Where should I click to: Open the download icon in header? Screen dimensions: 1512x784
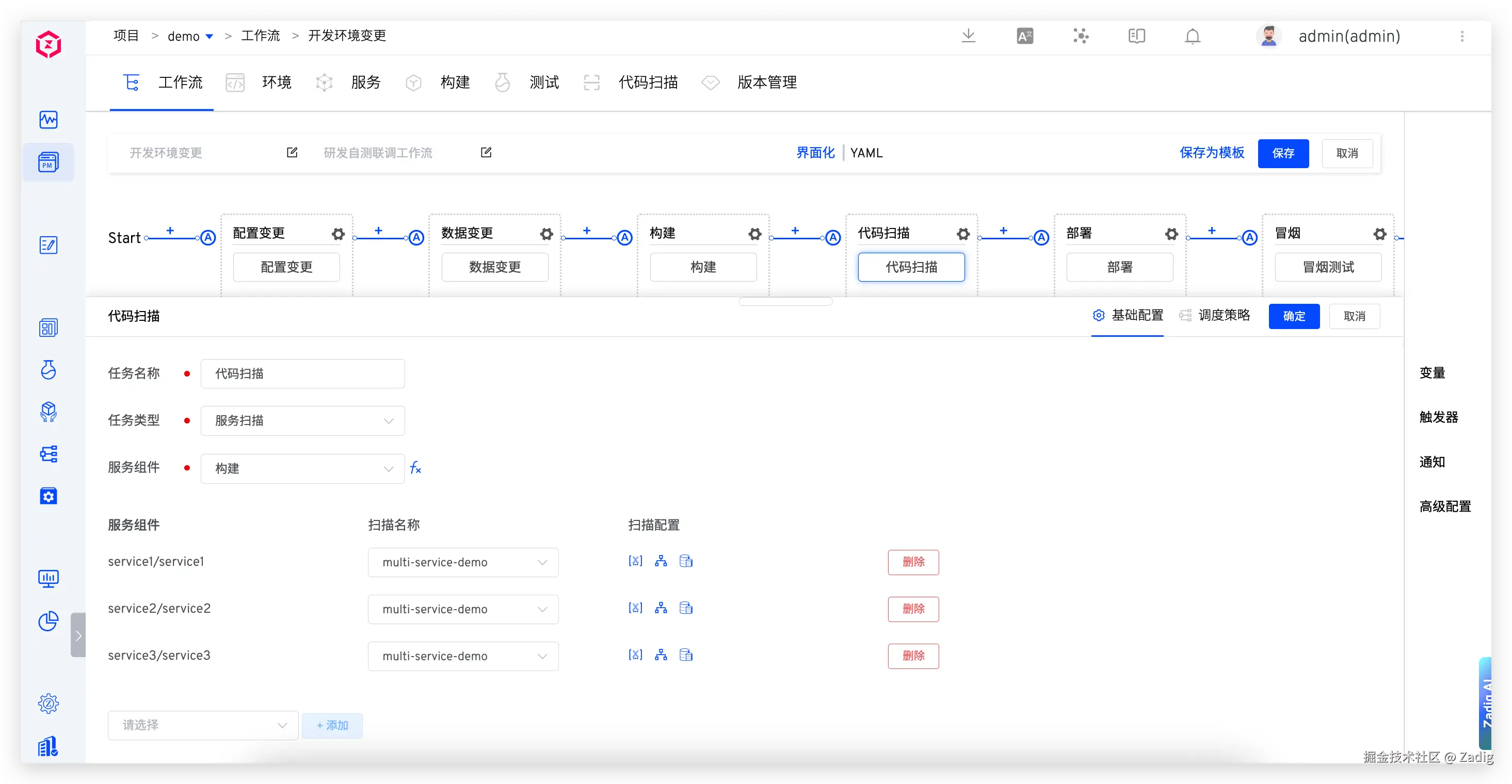click(969, 36)
